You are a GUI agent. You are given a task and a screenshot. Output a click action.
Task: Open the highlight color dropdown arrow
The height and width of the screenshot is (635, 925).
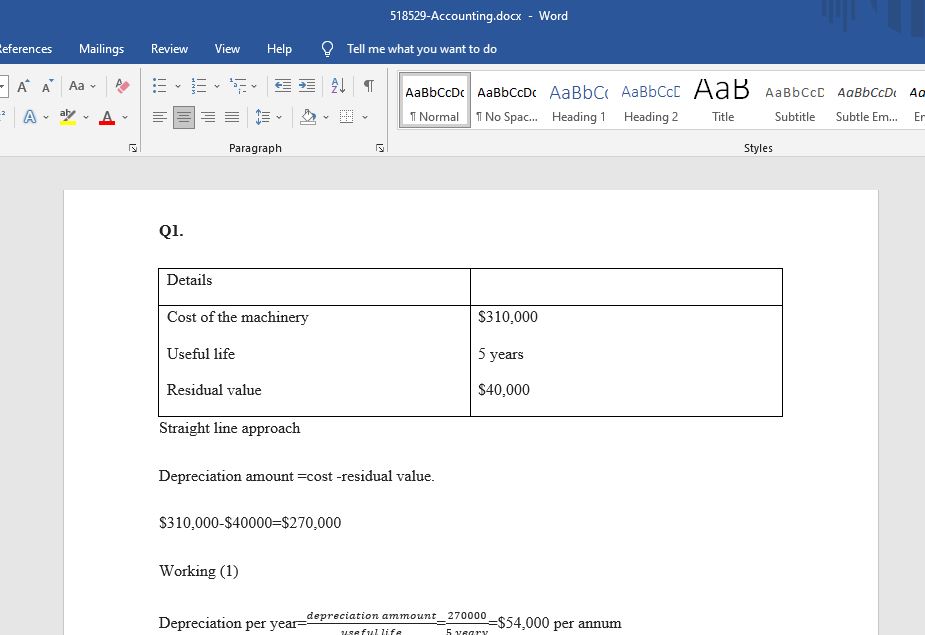[x=86, y=117]
